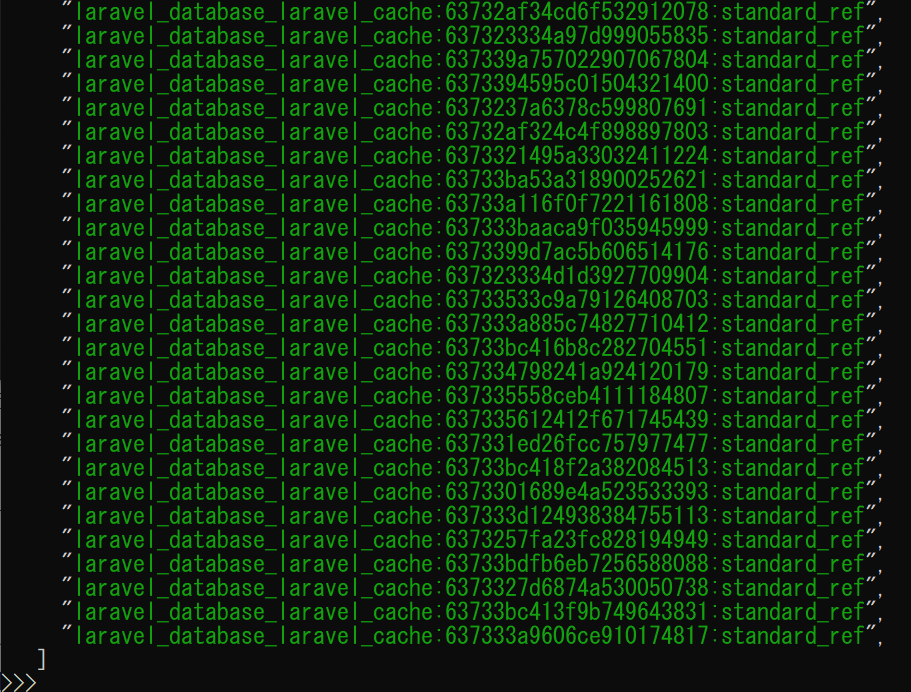Click the key containing 6373237a6378c599807691

(x=469, y=108)
